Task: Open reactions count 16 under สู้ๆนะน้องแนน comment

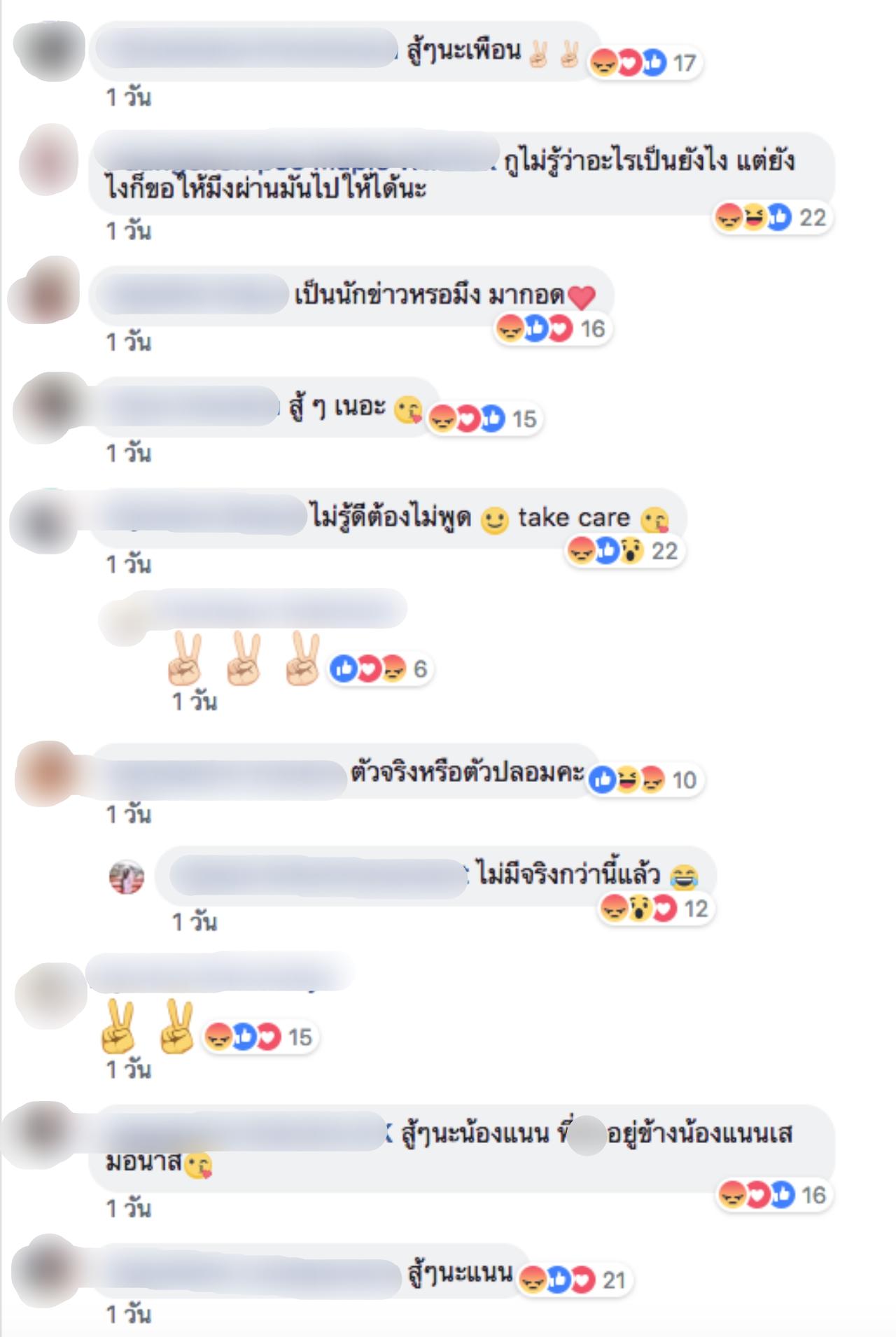Action: click(774, 1195)
